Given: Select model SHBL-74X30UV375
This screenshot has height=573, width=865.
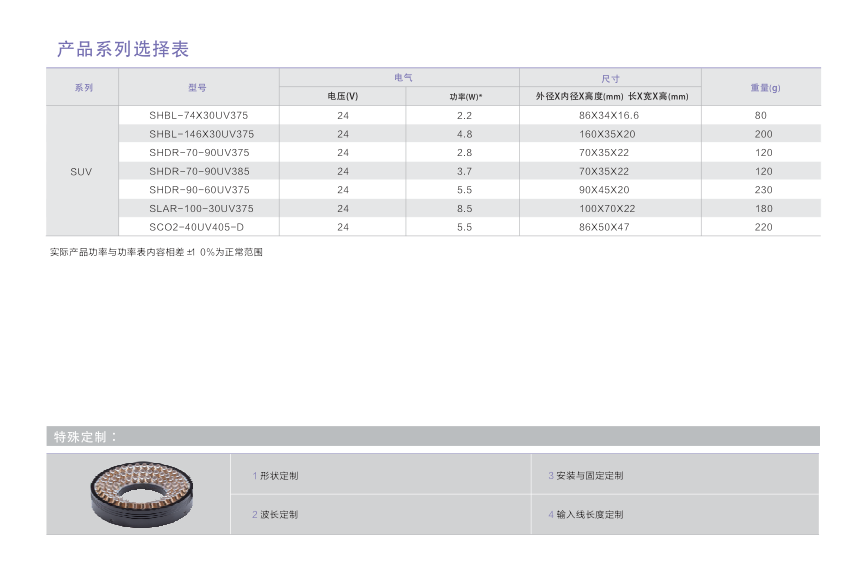Looking at the screenshot, I should (x=199, y=115).
